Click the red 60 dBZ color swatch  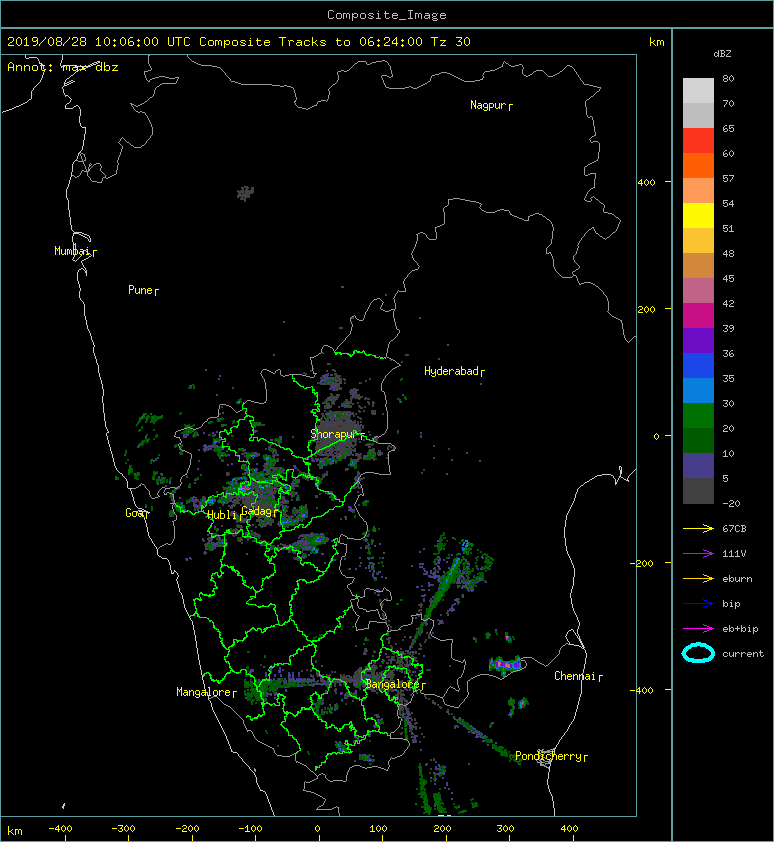click(x=698, y=141)
